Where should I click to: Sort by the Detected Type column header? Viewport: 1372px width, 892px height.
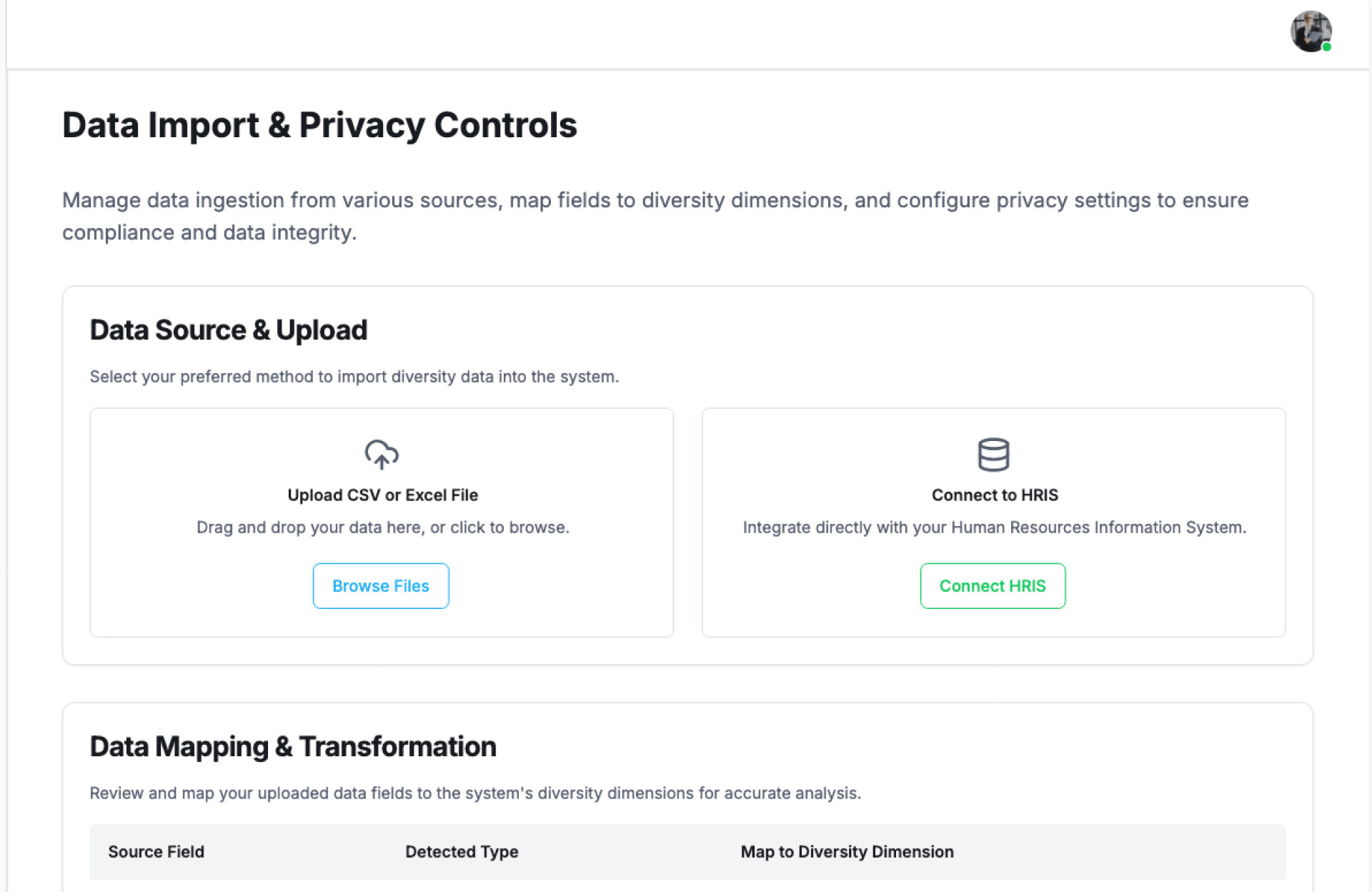[x=462, y=851]
